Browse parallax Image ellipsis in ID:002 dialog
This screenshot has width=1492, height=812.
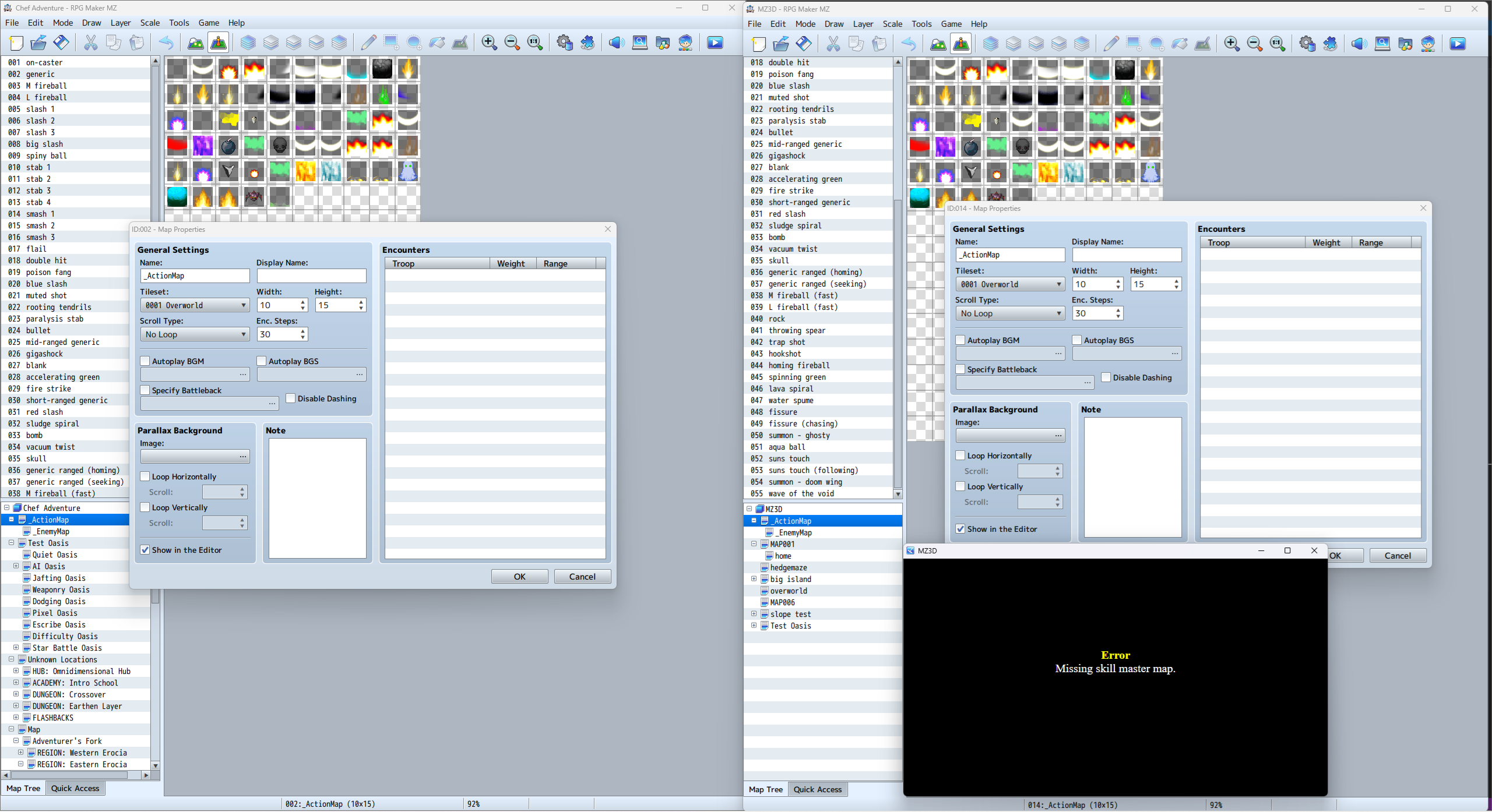click(243, 457)
